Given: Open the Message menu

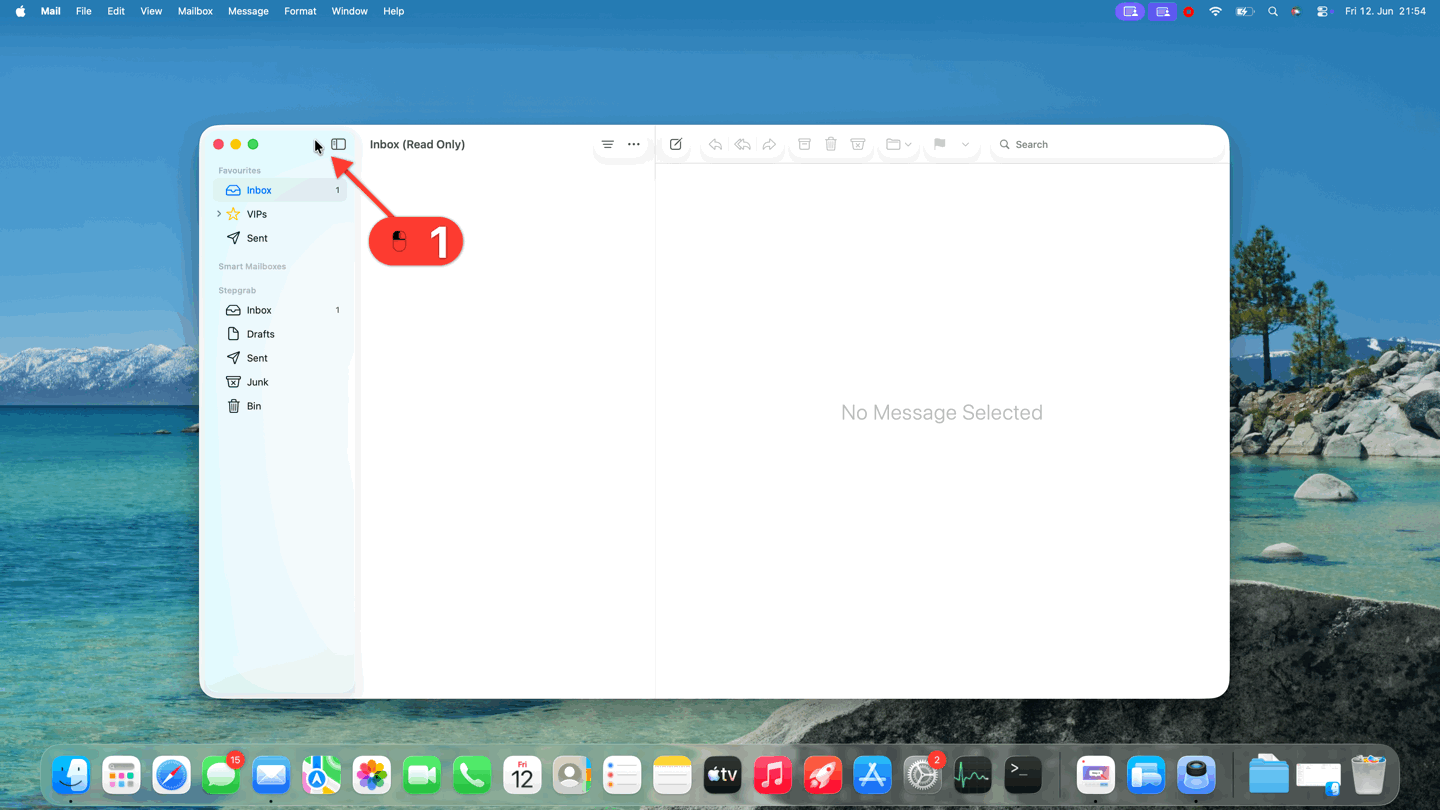Looking at the screenshot, I should pyautogui.click(x=248, y=11).
